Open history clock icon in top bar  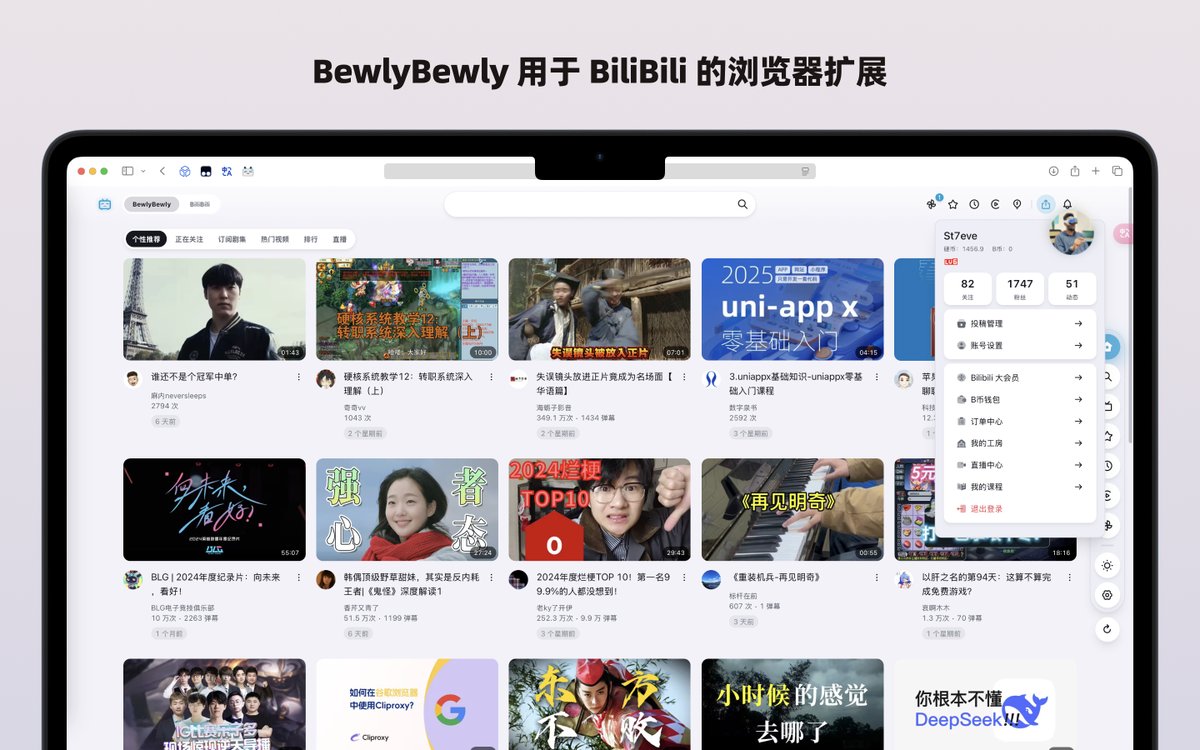click(974, 204)
